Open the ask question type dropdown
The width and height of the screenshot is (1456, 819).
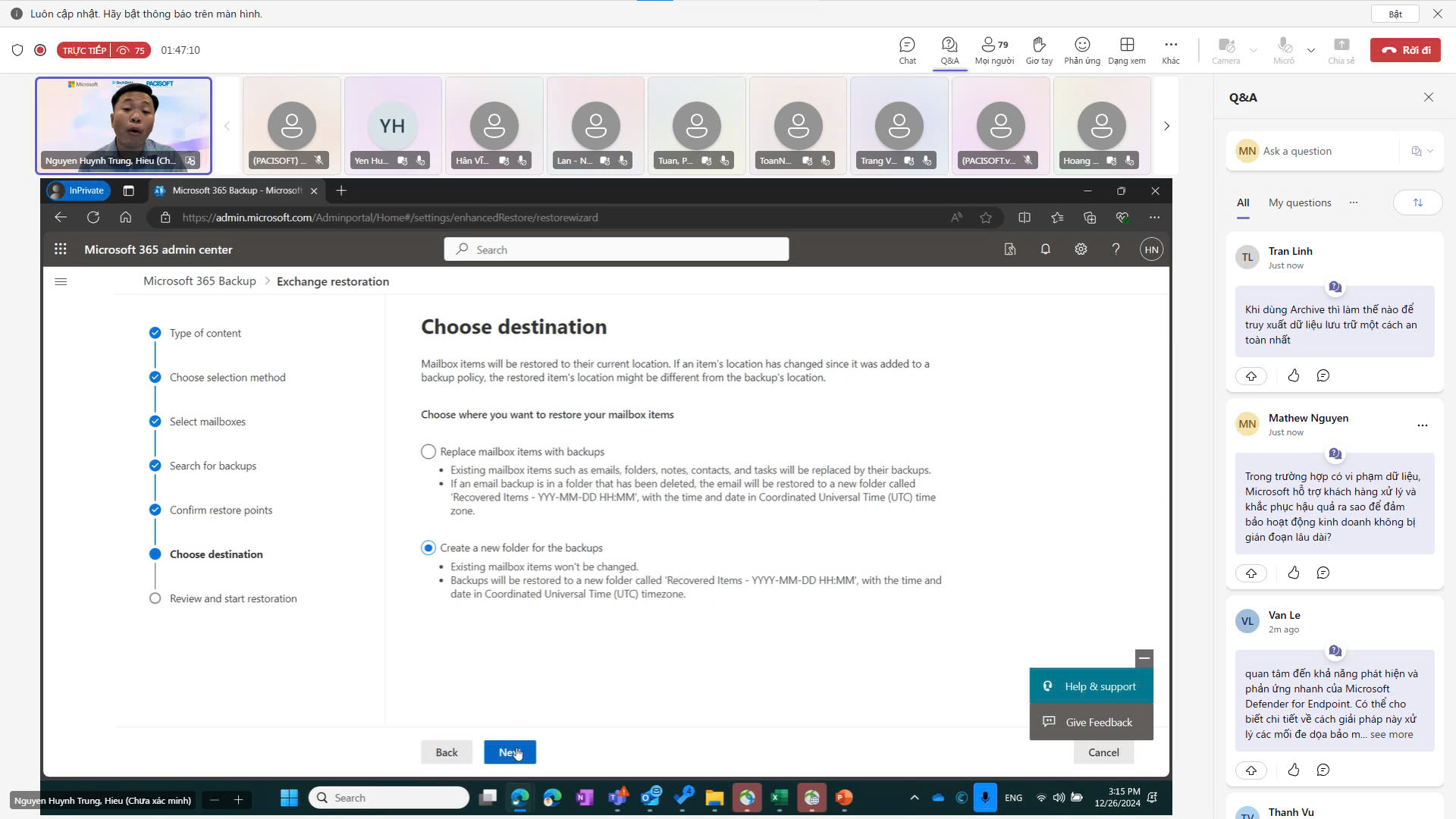pos(1422,151)
